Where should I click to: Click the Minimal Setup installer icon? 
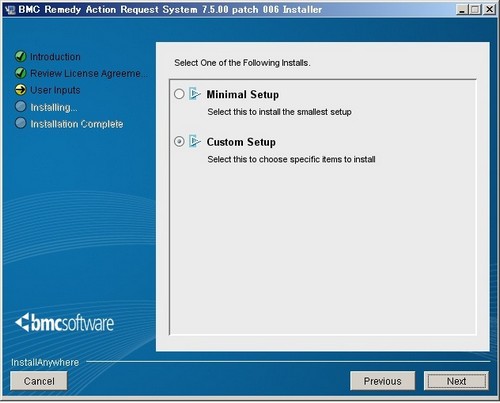195,94
